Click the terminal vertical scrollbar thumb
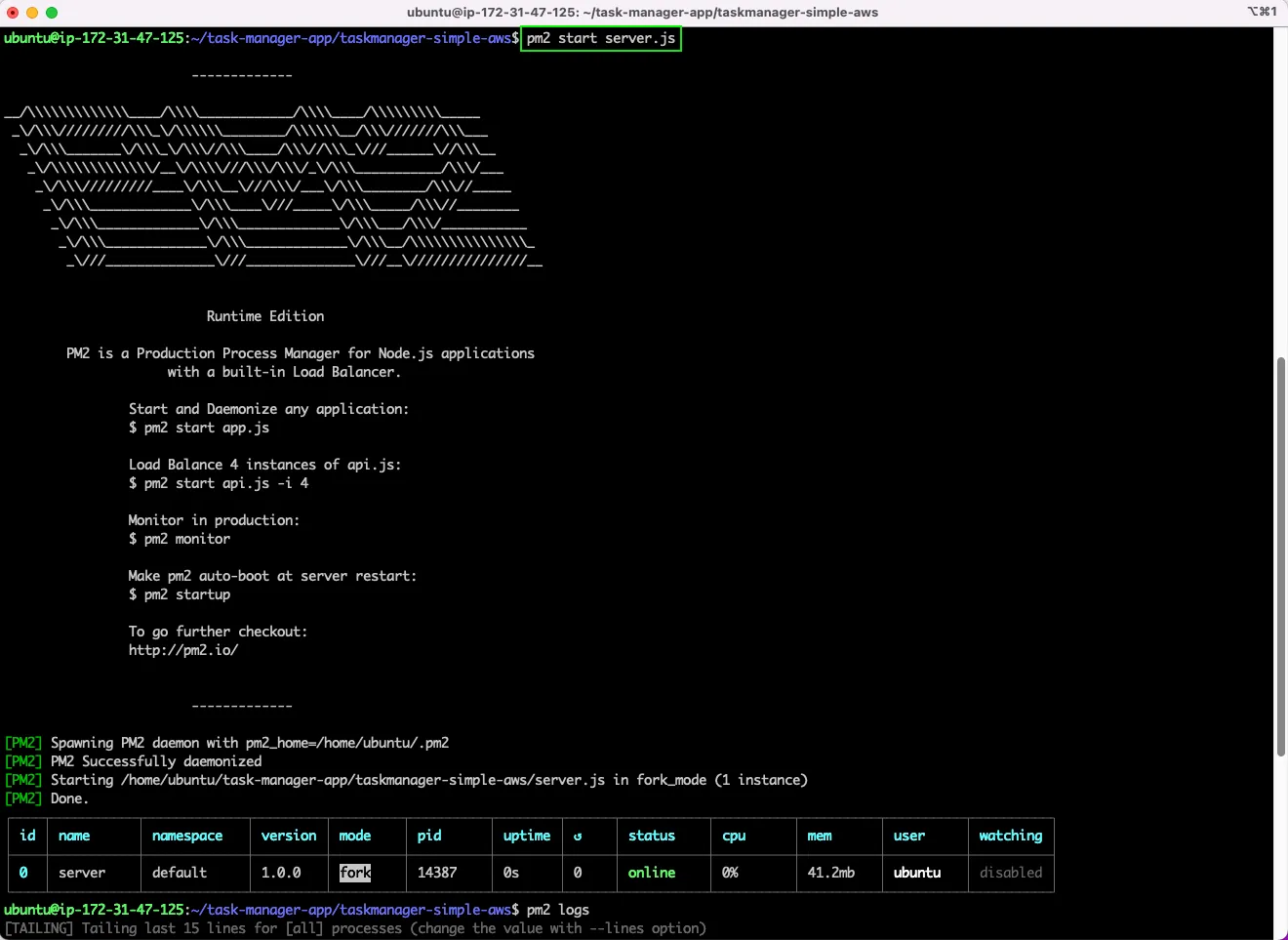The height and width of the screenshot is (940, 1288). tap(1281, 556)
